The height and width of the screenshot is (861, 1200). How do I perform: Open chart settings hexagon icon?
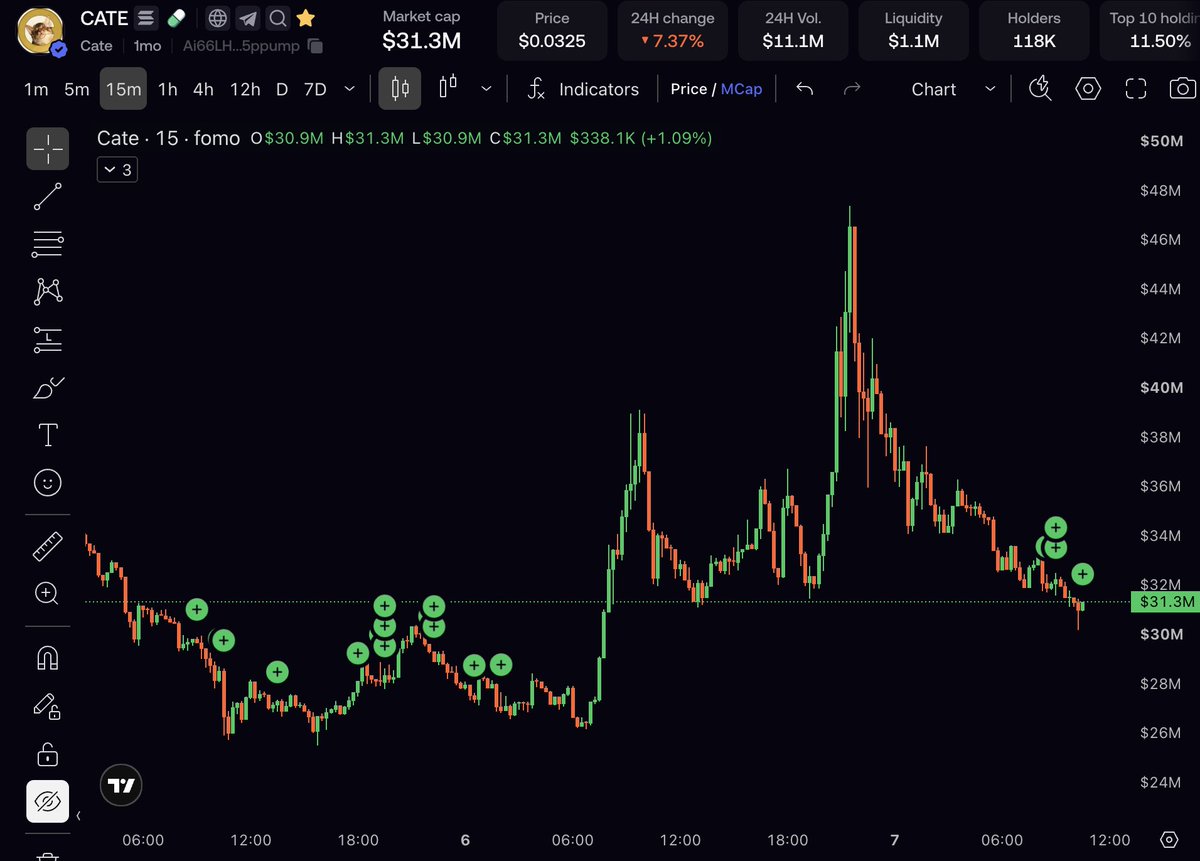1088,89
